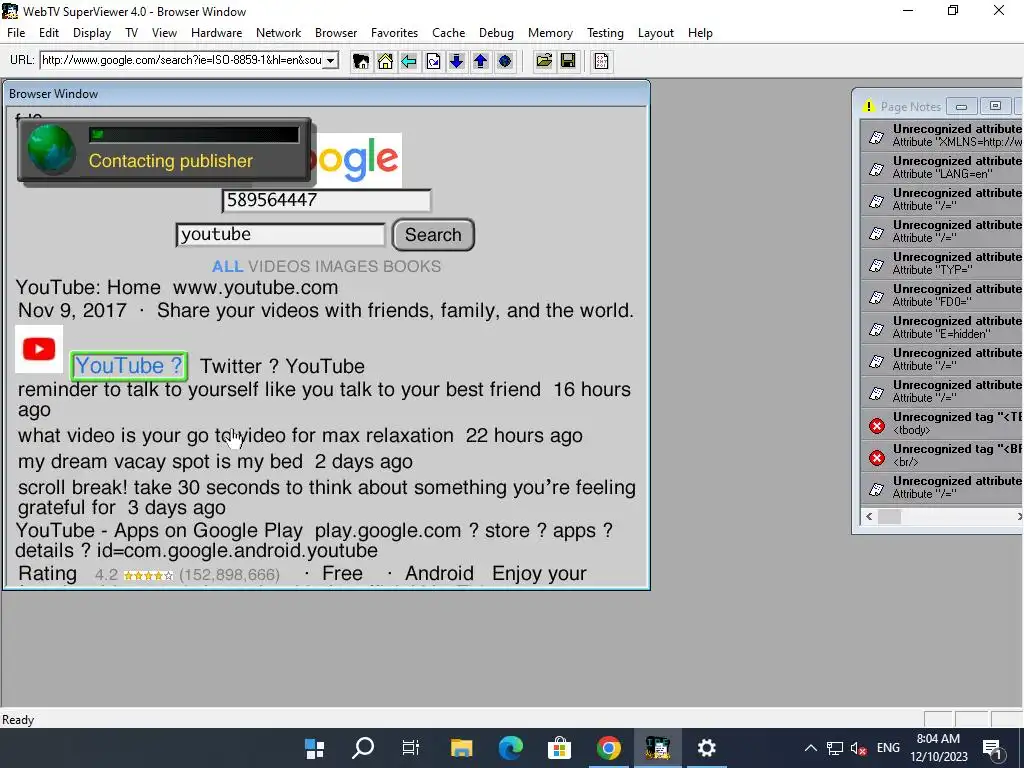Open Settings gear on taskbar
This screenshot has width=1024, height=768.
pos(707,748)
